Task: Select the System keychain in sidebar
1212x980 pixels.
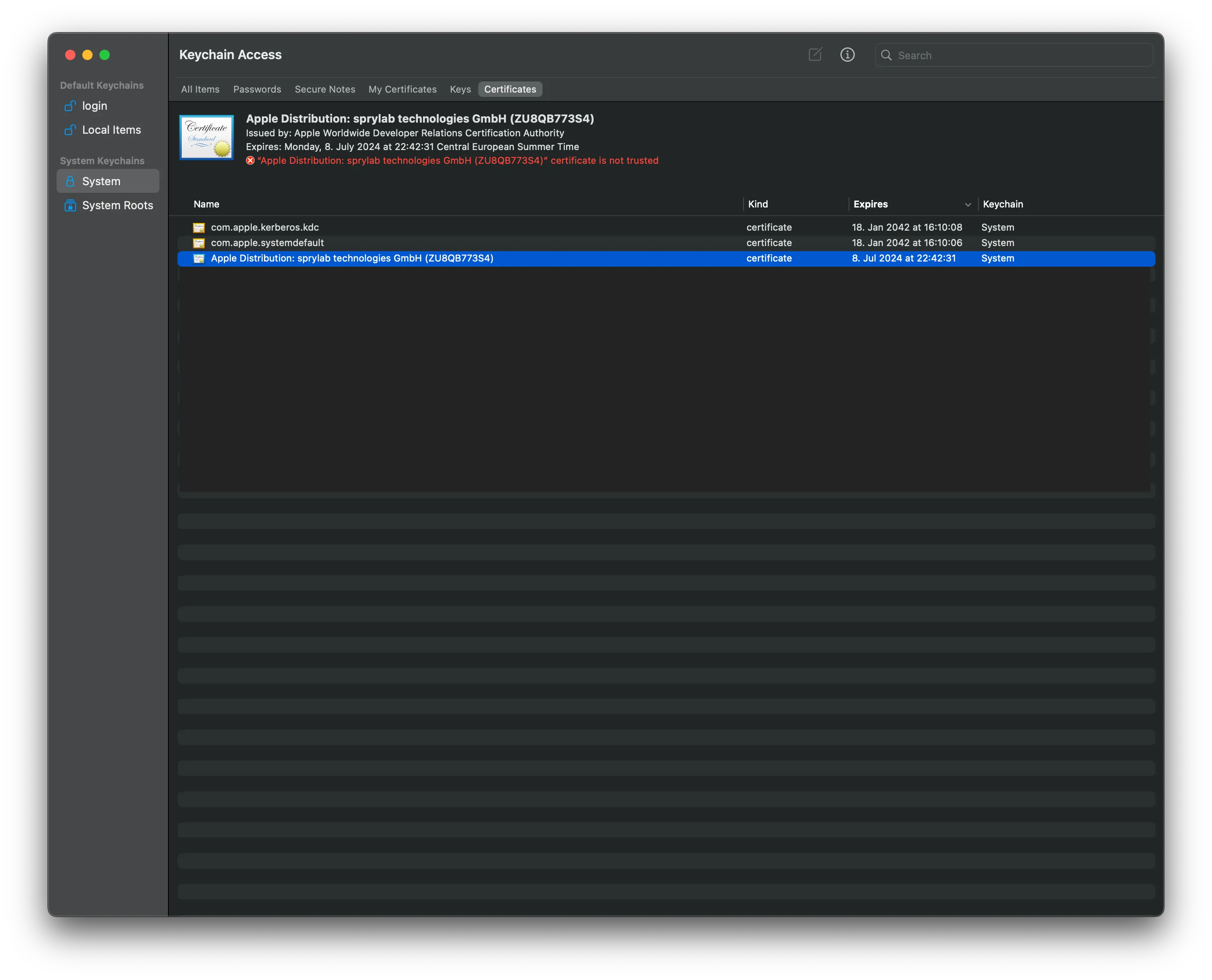Action: click(108, 181)
